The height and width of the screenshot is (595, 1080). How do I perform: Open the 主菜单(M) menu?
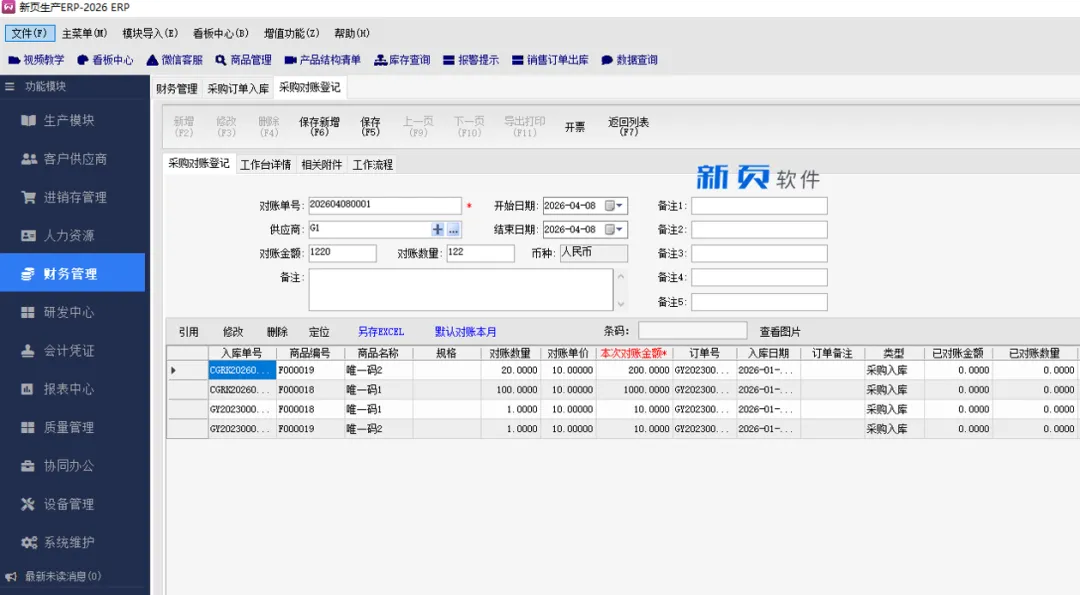84,33
